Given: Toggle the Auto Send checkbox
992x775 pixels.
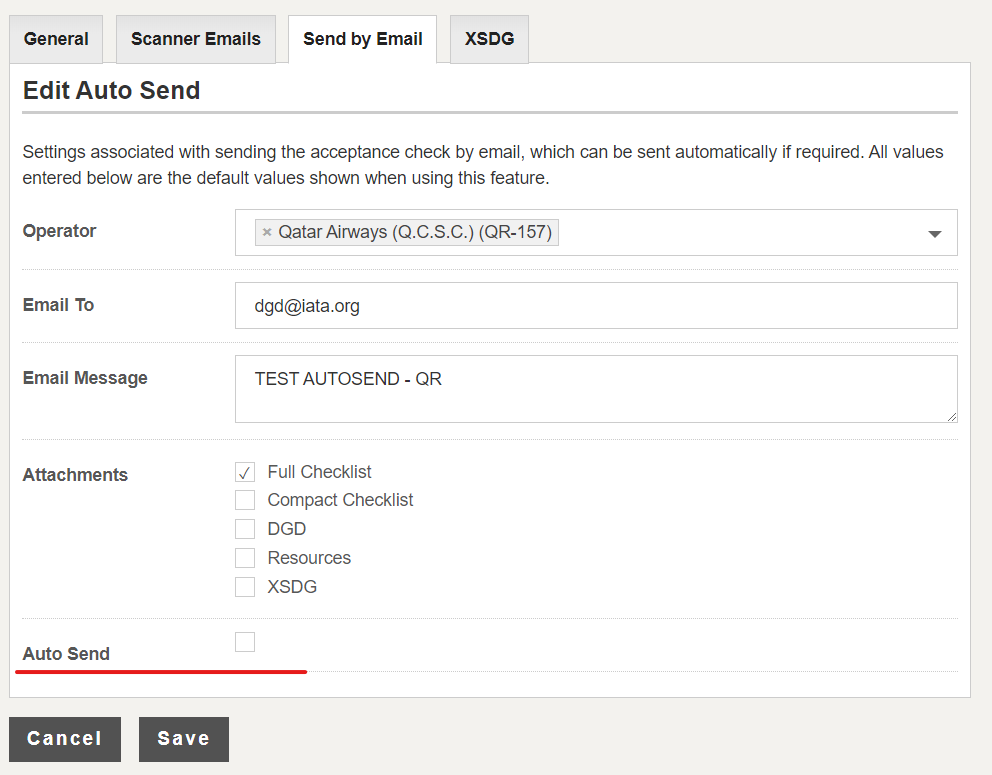Looking at the screenshot, I should pos(245,642).
